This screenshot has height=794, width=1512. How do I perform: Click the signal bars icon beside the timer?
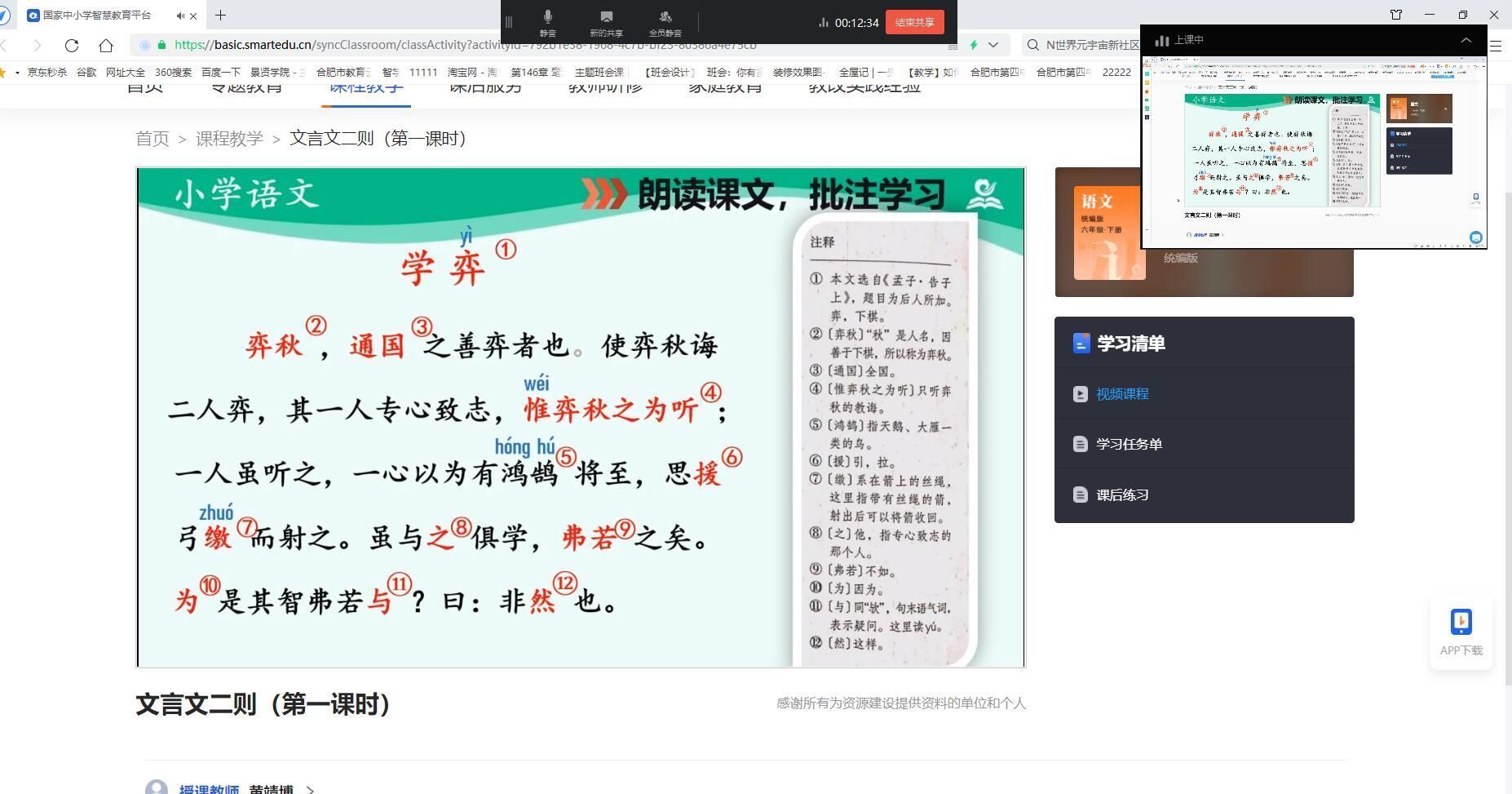823,23
